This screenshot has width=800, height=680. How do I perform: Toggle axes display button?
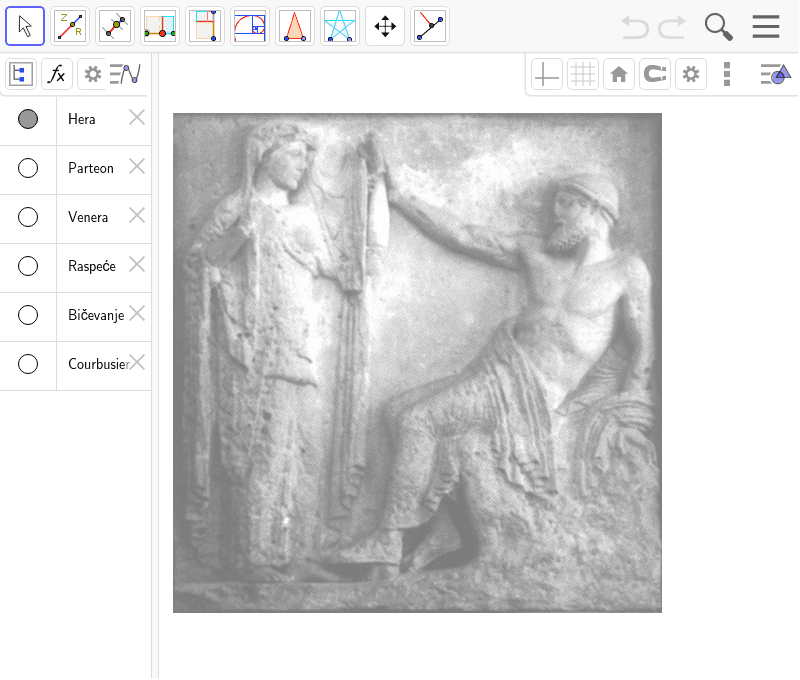(546, 74)
